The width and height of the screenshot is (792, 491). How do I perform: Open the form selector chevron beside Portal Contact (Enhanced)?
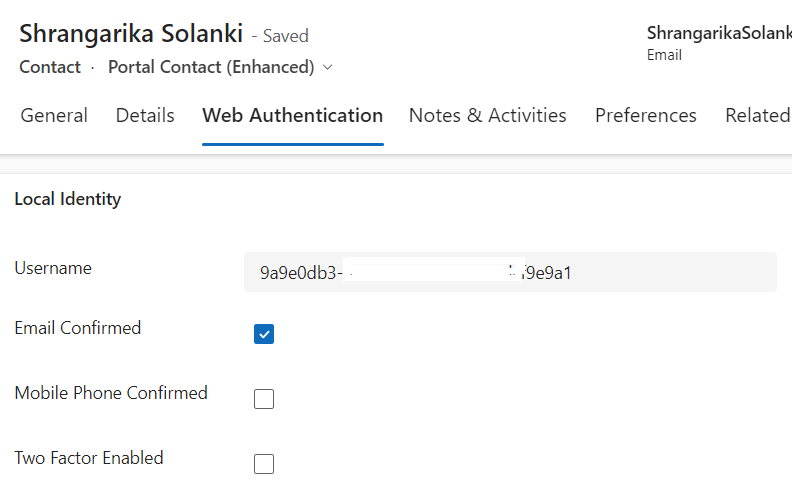tap(328, 68)
